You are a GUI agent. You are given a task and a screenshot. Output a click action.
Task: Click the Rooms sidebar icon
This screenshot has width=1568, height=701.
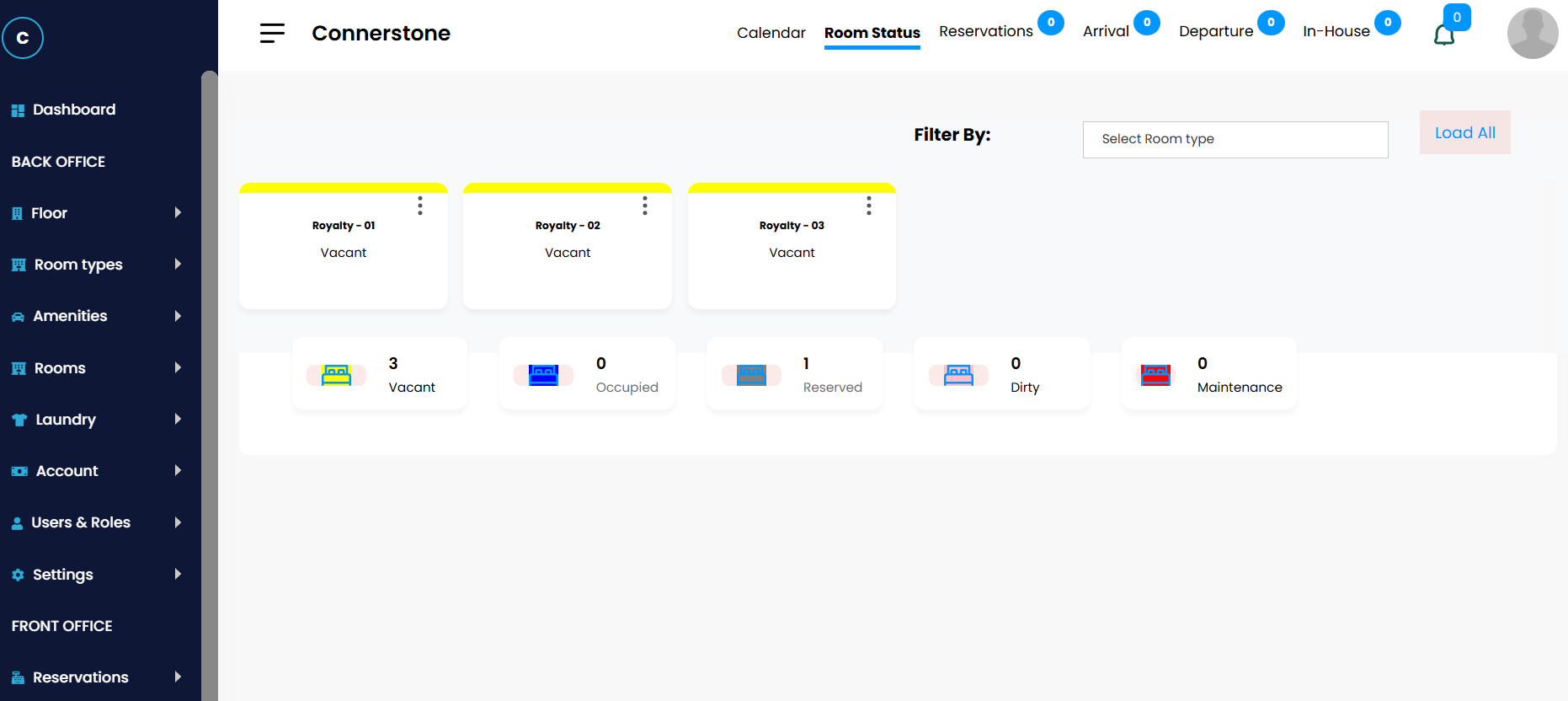point(19,368)
